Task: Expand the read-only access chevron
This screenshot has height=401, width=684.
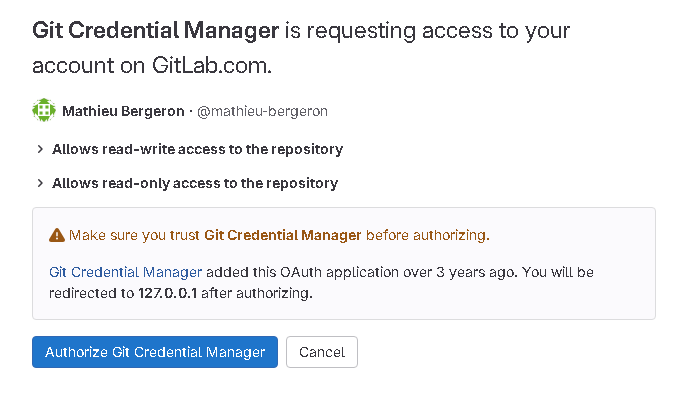Action: click(40, 183)
